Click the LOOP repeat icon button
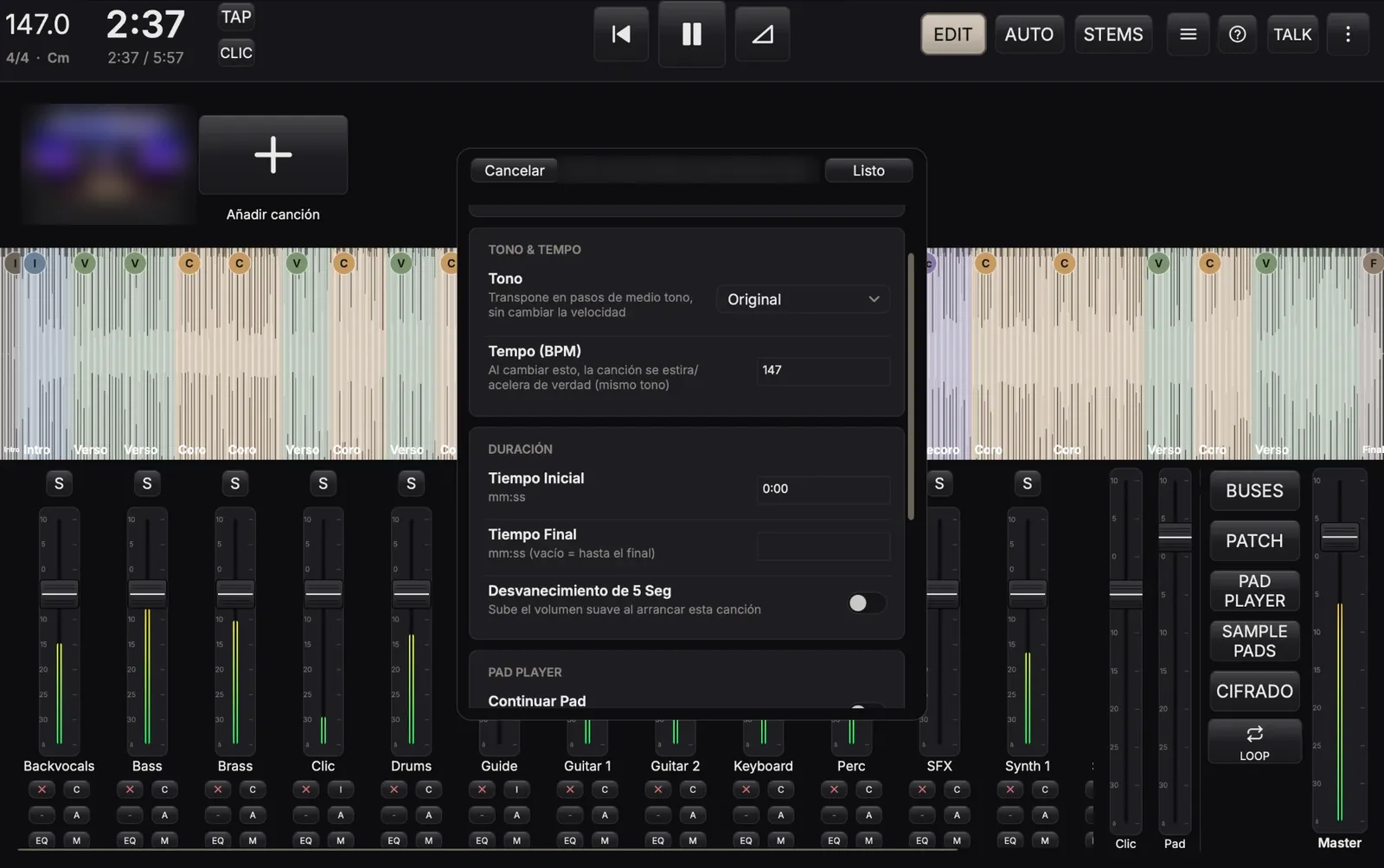 tap(1254, 742)
